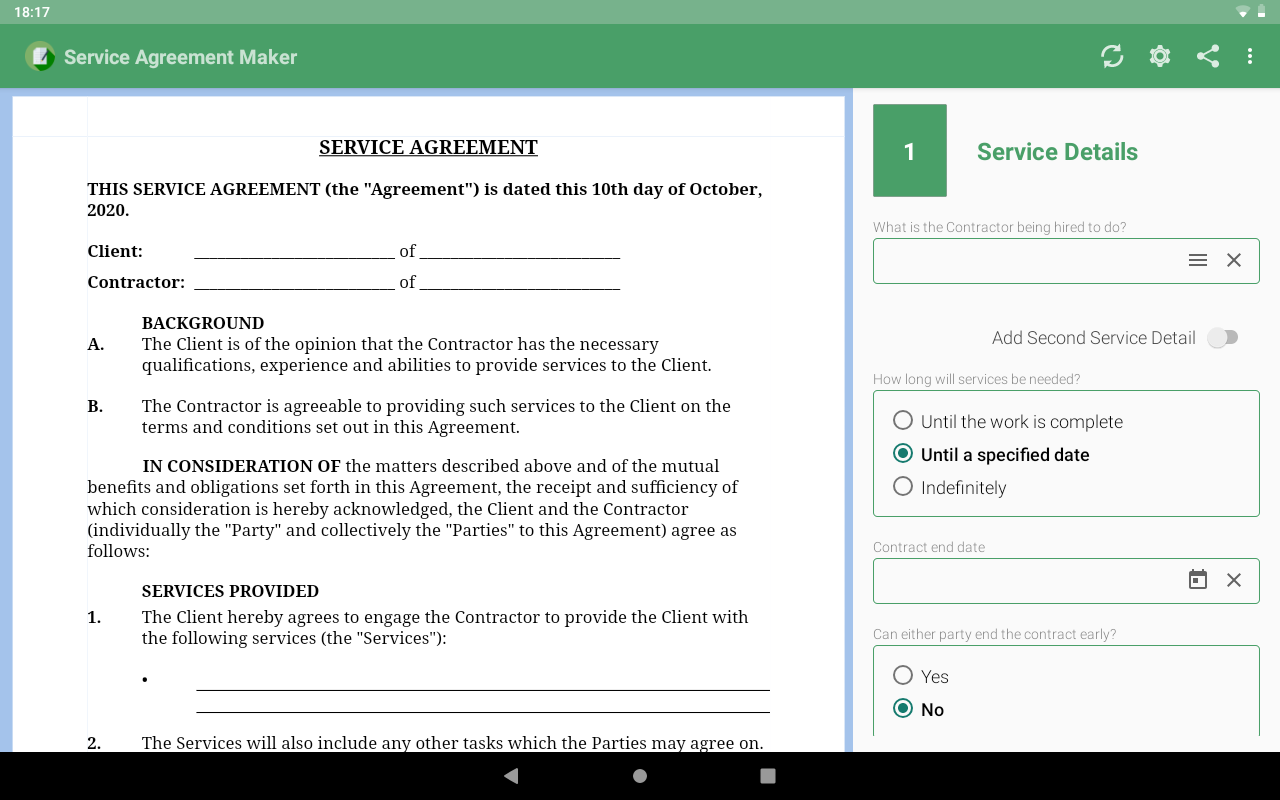The image size is (1280, 800).
Task: Select Indefinitely duration option
Action: point(950,487)
